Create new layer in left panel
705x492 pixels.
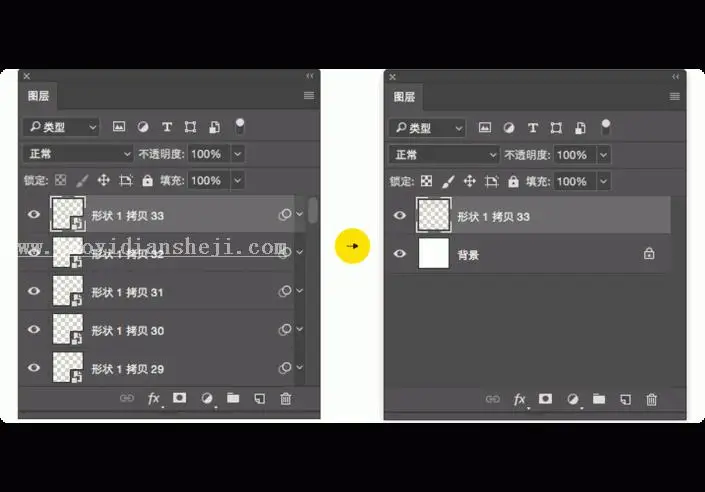pyautogui.click(x=259, y=398)
